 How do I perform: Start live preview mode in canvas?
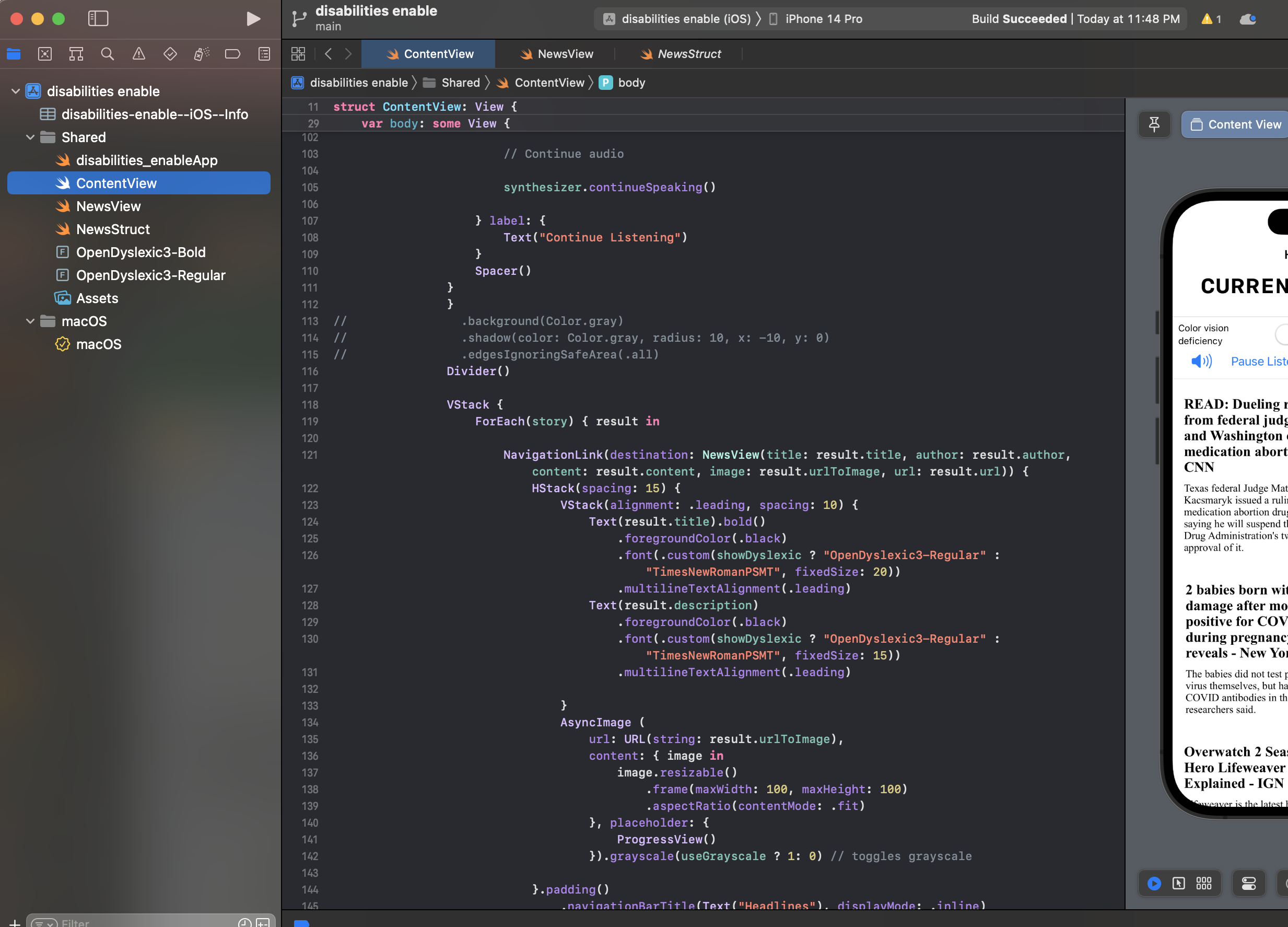point(1154,883)
